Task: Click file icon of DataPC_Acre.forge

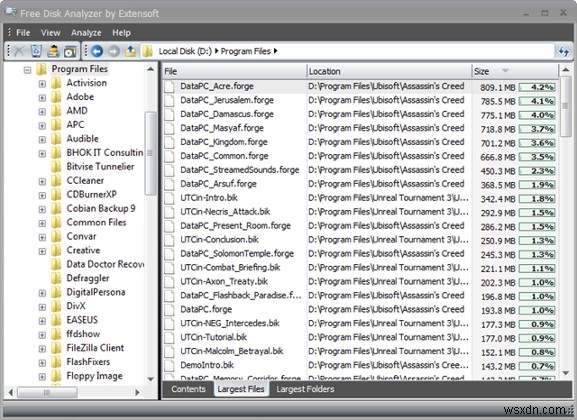Action: (169, 87)
